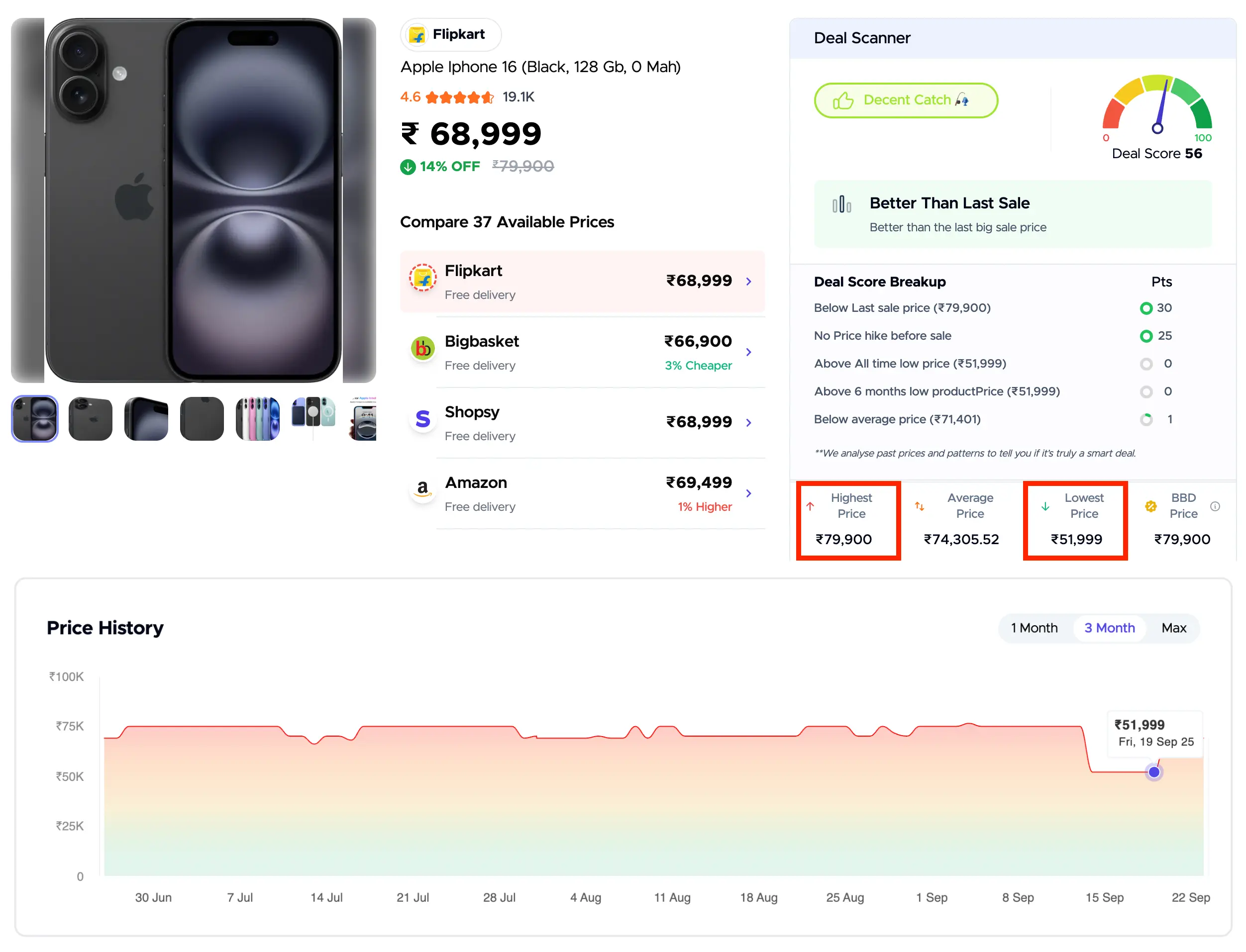Click the Bigbasket seller icon
Screen dimensions: 1246x952
click(422, 349)
